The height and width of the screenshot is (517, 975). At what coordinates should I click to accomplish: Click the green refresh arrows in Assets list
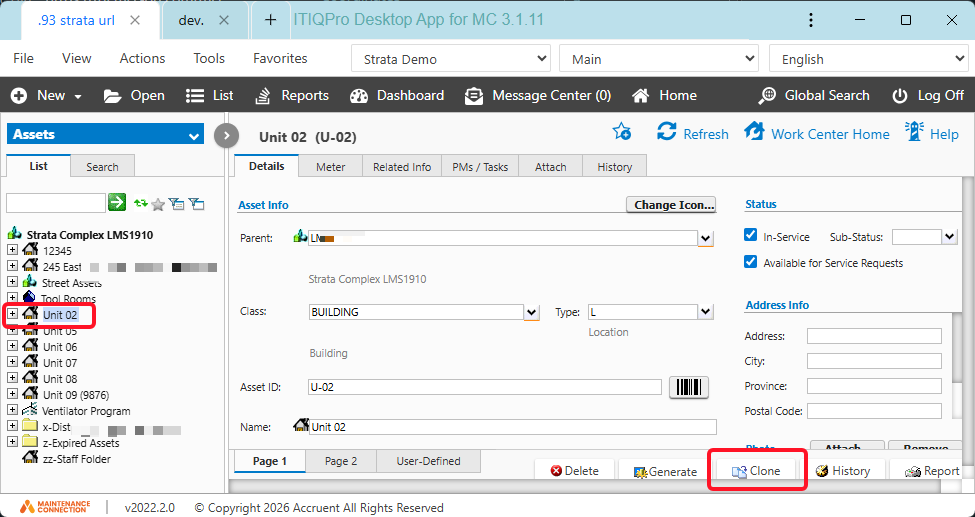tap(141, 203)
